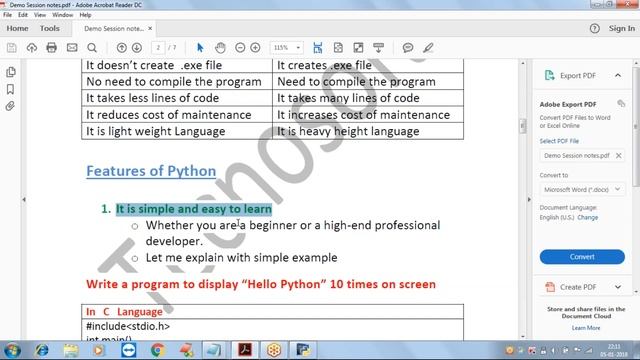Image resolution: width=640 pixels, height=360 pixels.
Task: Click Select PDF File link
Action: tap(559, 141)
